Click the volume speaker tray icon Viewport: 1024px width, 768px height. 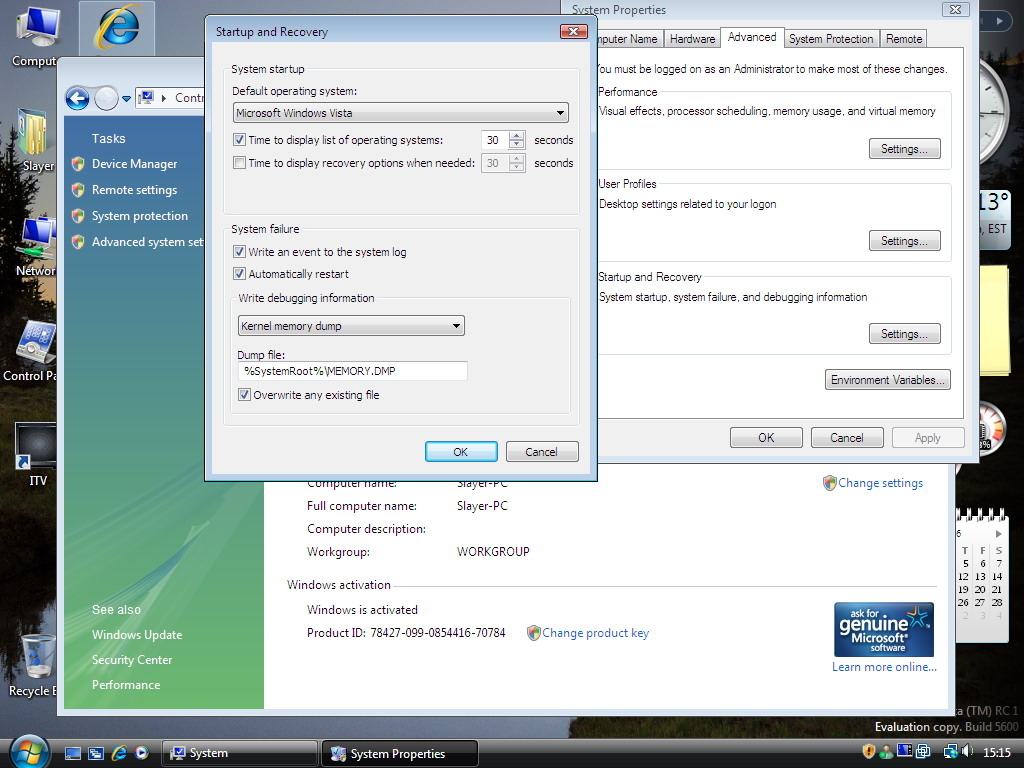[x=968, y=752]
